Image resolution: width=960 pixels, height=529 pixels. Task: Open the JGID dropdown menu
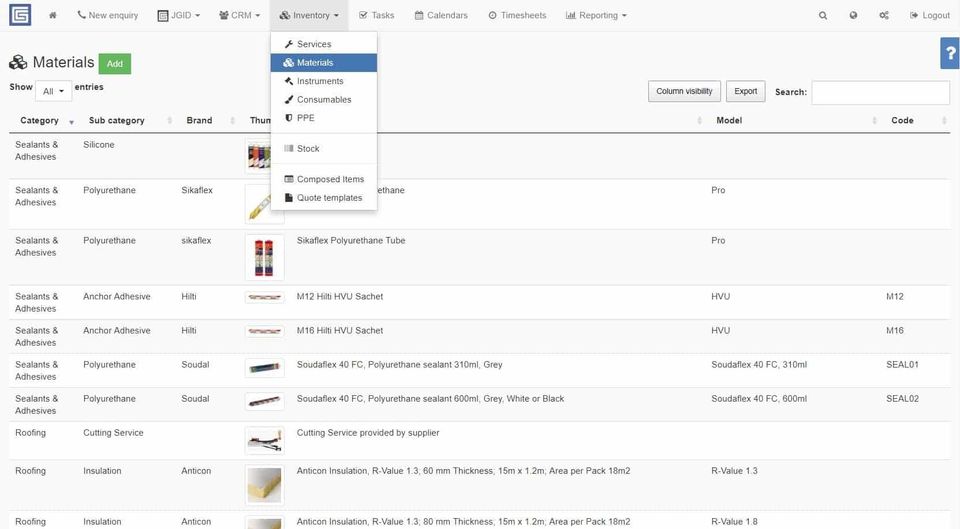coord(179,15)
